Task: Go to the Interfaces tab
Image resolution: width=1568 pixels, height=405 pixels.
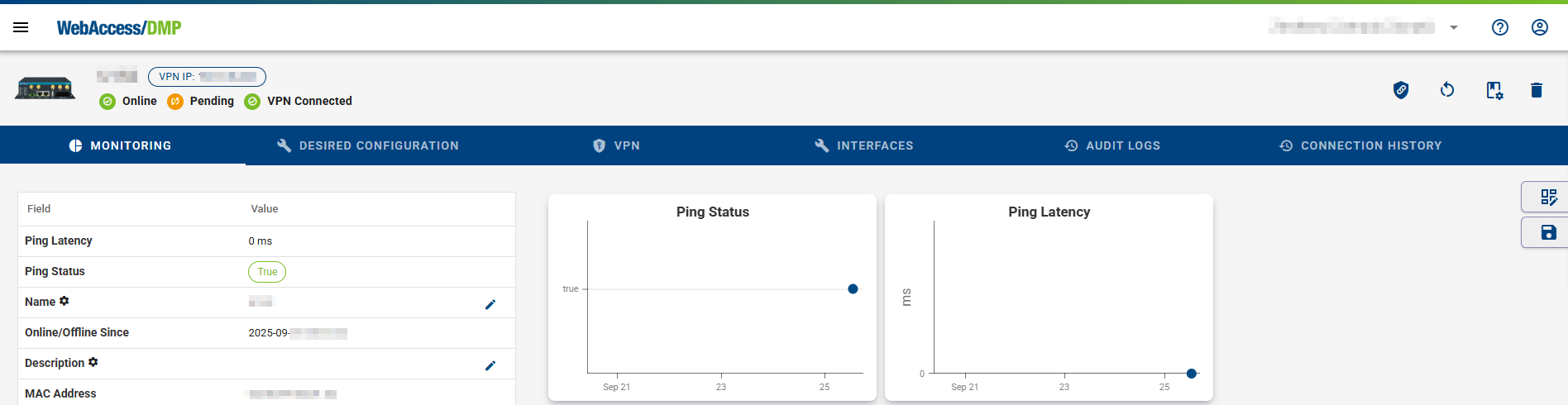Action: (863, 145)
